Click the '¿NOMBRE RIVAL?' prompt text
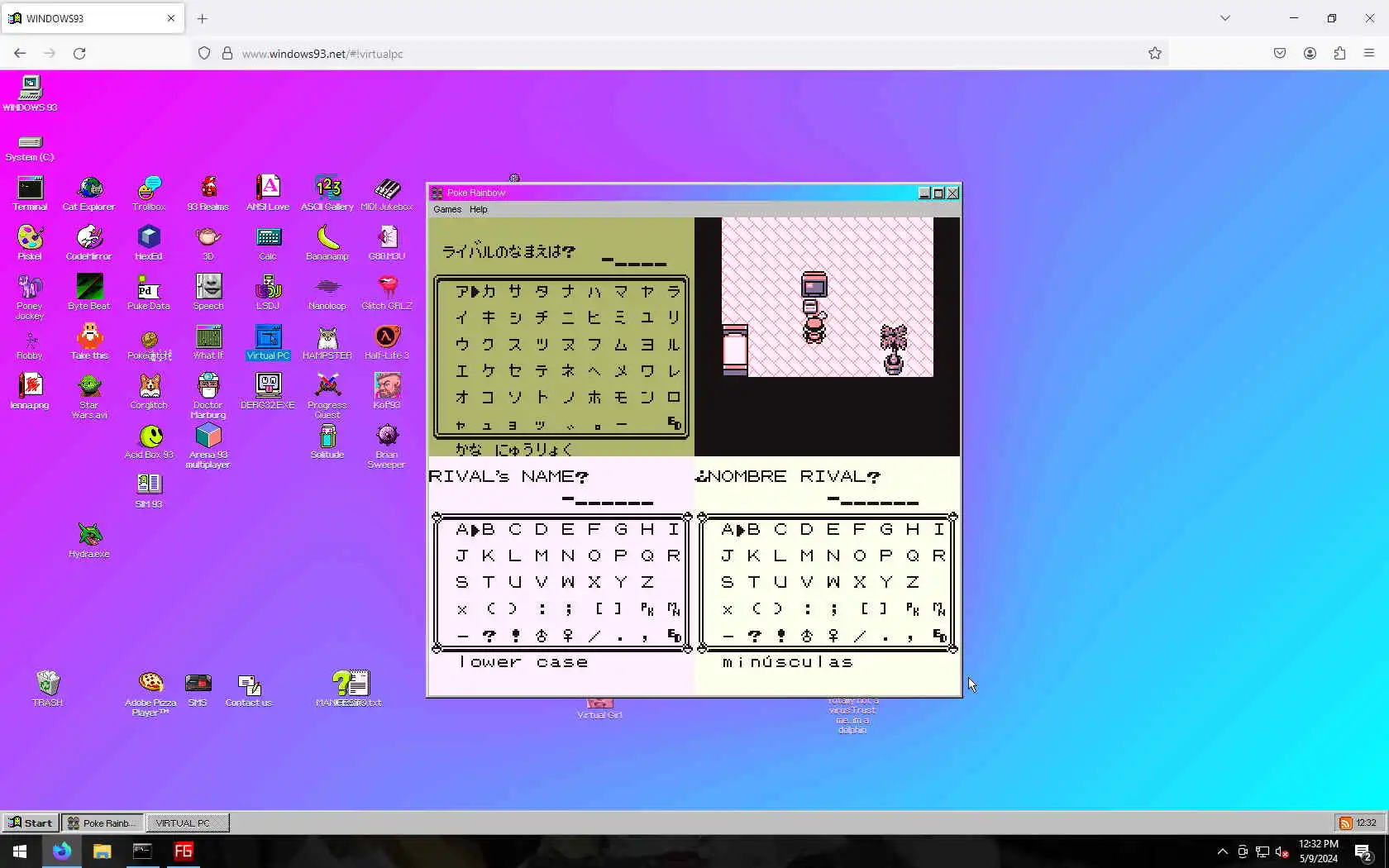This screenshot has height=868, width=1389. click(x=788, y=476)
